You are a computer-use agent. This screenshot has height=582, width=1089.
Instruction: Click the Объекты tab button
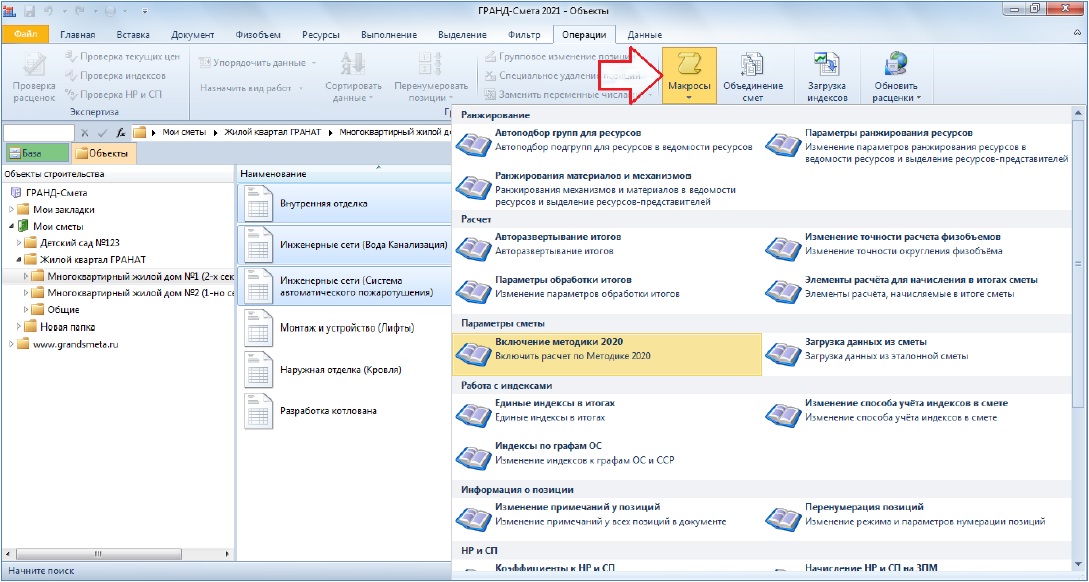click(103, 153)
